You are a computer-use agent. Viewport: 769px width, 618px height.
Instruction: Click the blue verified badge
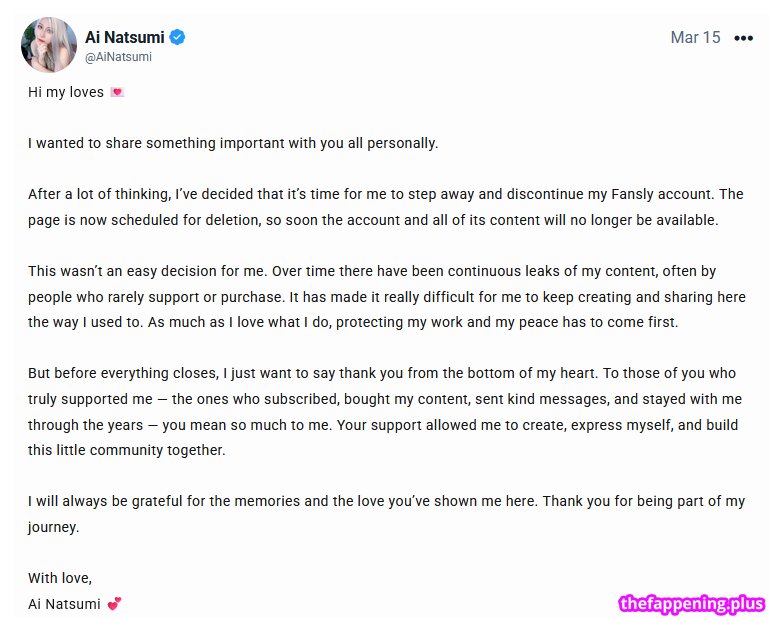click(177, 38)
